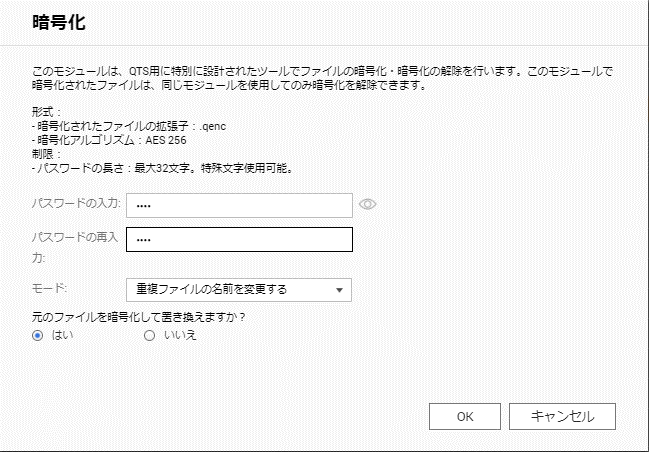The height and width of the screenshot is (452, 649).
Task: Select the はい radio button
Action: click(x=38, y=335)
